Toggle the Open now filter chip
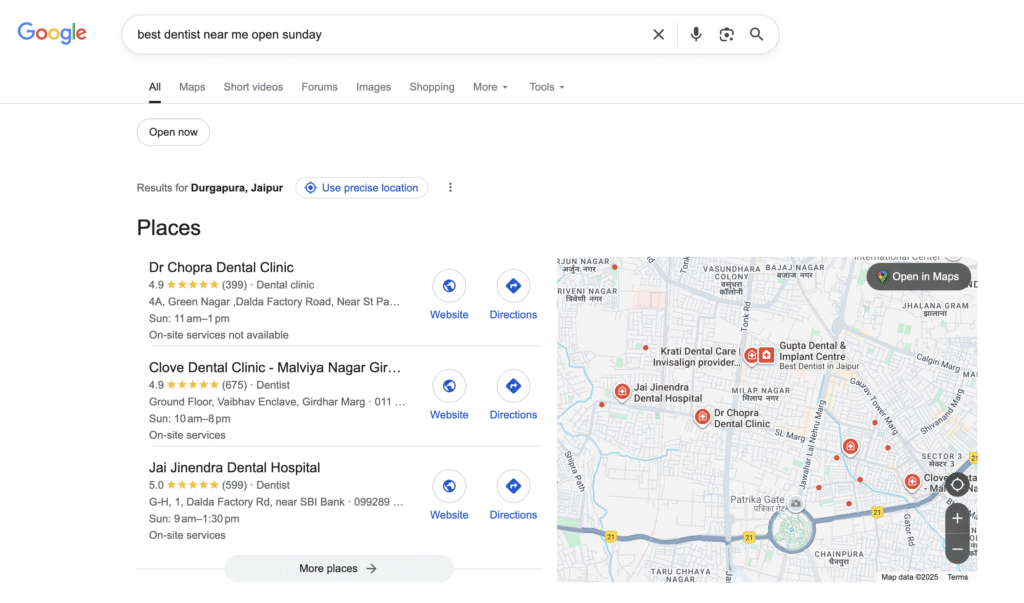Screen dimensions: 1024x603 [173, 132]
